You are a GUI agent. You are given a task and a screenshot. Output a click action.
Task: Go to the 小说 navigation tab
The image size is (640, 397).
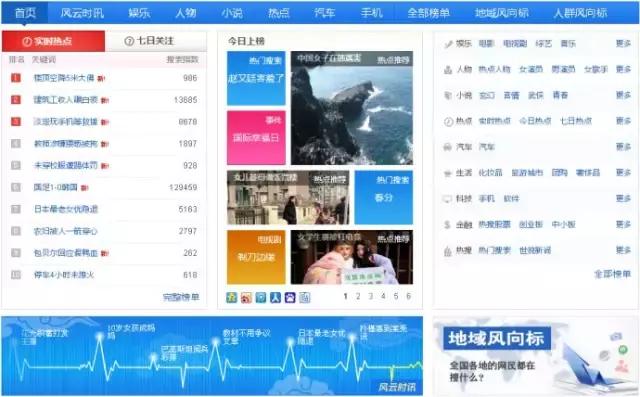tap(232, 13)
